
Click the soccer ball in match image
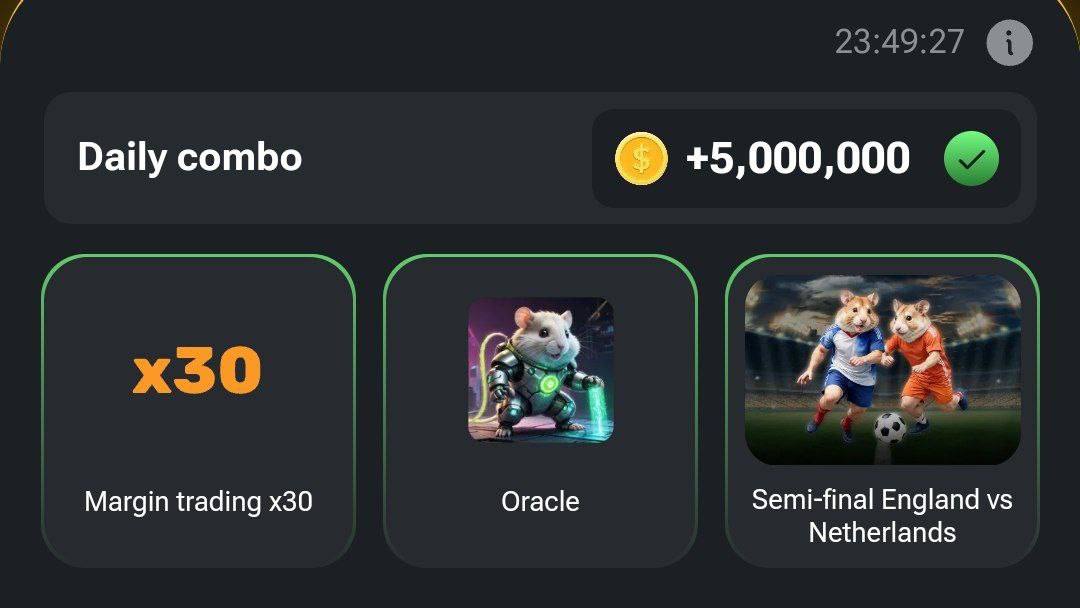click(x=890, y=428)
